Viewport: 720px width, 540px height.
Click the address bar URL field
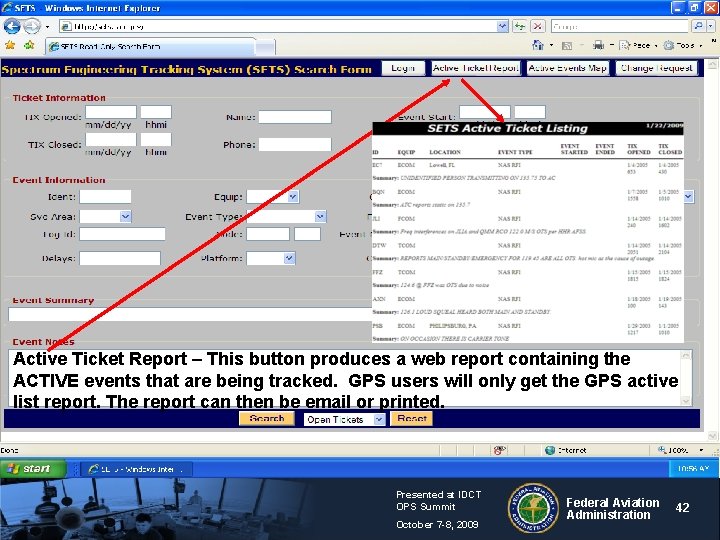click(x=278, y=26)
